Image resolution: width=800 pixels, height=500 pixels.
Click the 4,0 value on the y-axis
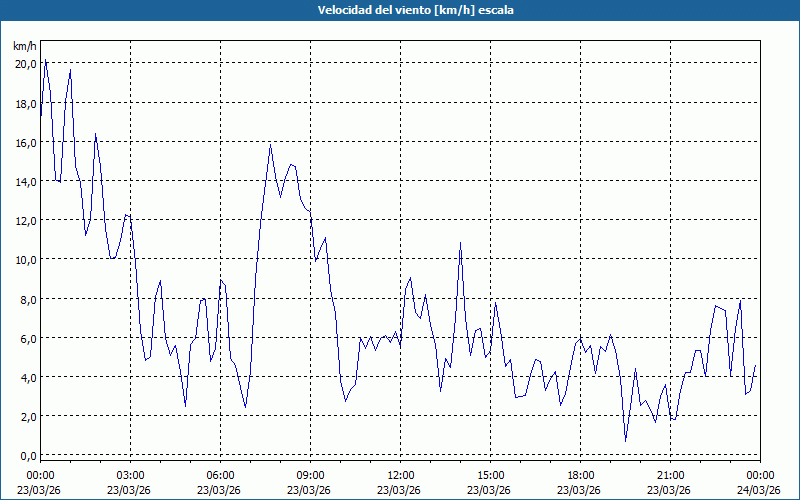[24, 377]
